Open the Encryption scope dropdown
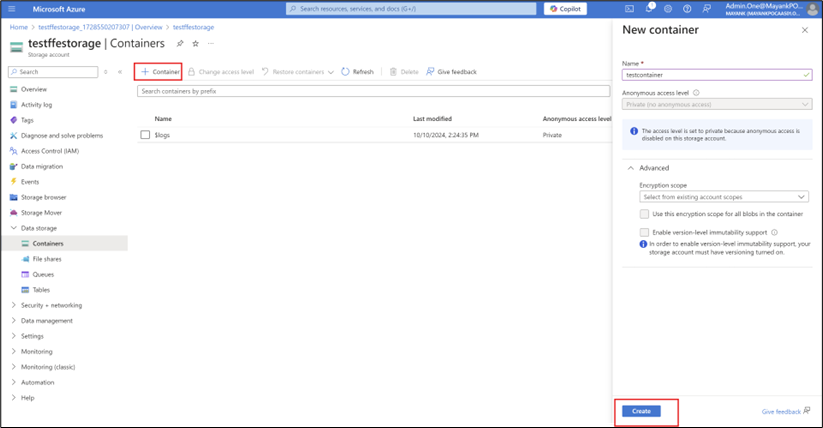The height and width of the screenshot is (428, 823). tap(723, 197)
